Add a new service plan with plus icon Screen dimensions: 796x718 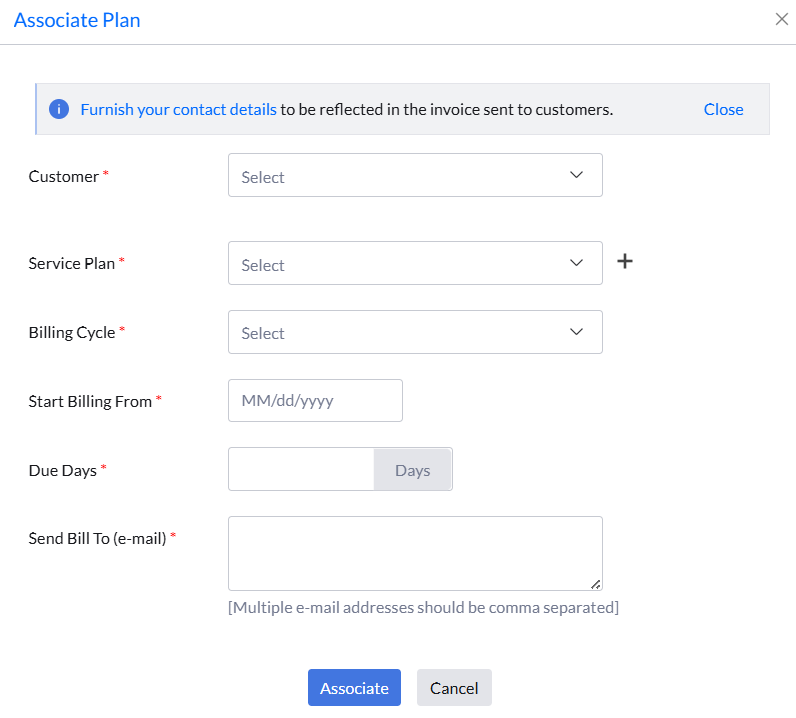[625, 261]
